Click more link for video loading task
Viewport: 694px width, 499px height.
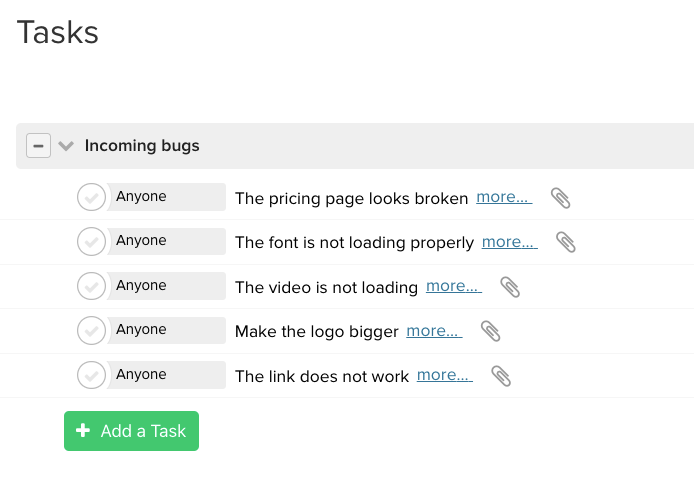point(454,286)
